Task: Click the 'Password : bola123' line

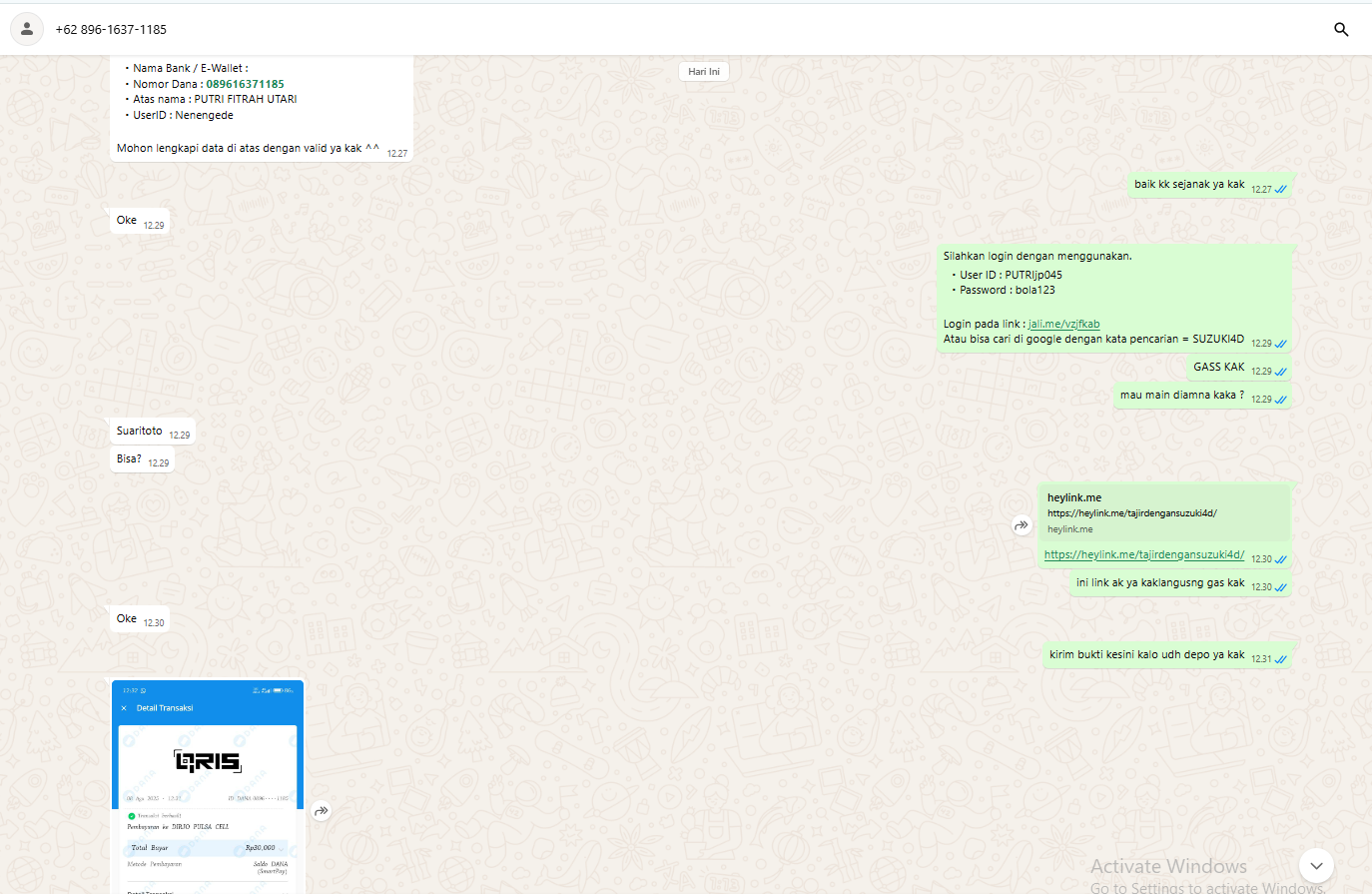Action: pyautogui.click(x=1007, y=290)
